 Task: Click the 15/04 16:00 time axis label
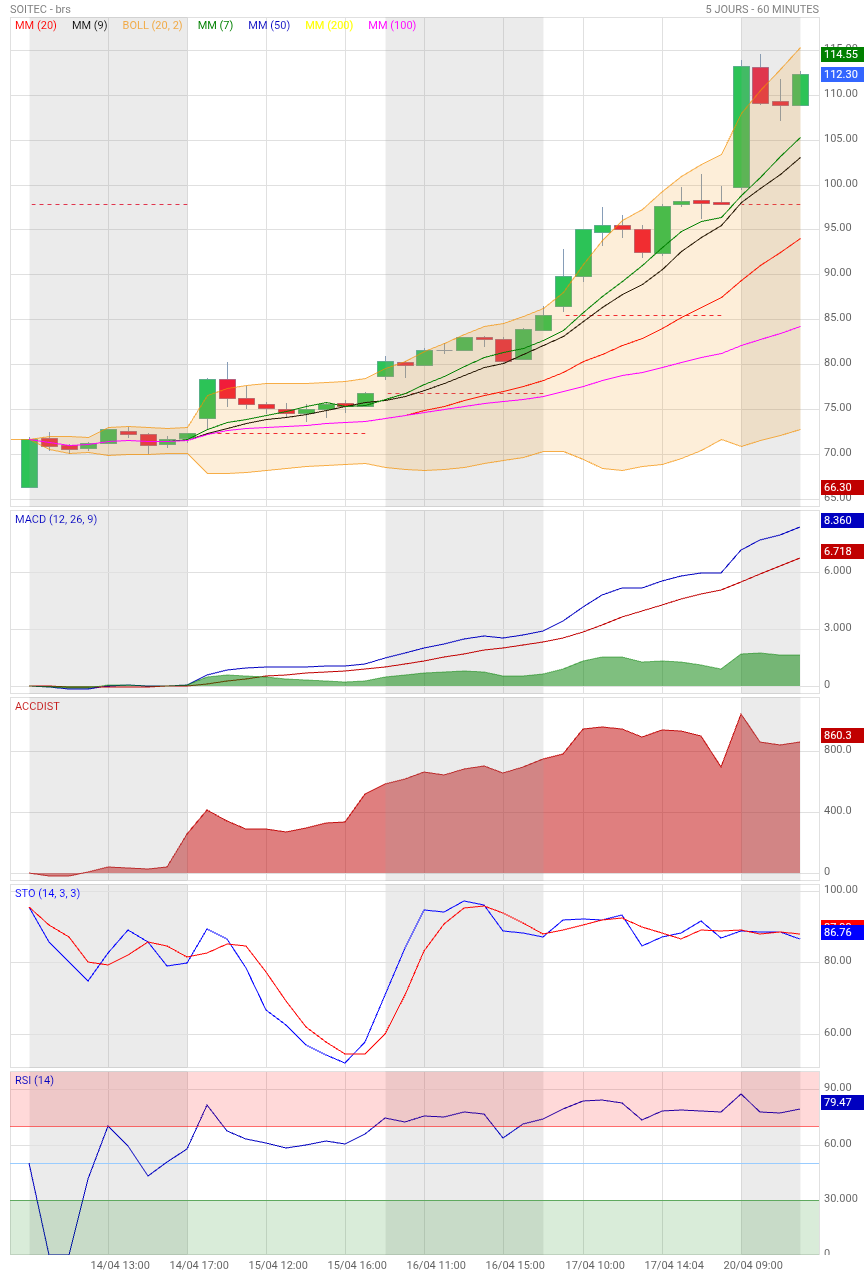coord(357,1265)
